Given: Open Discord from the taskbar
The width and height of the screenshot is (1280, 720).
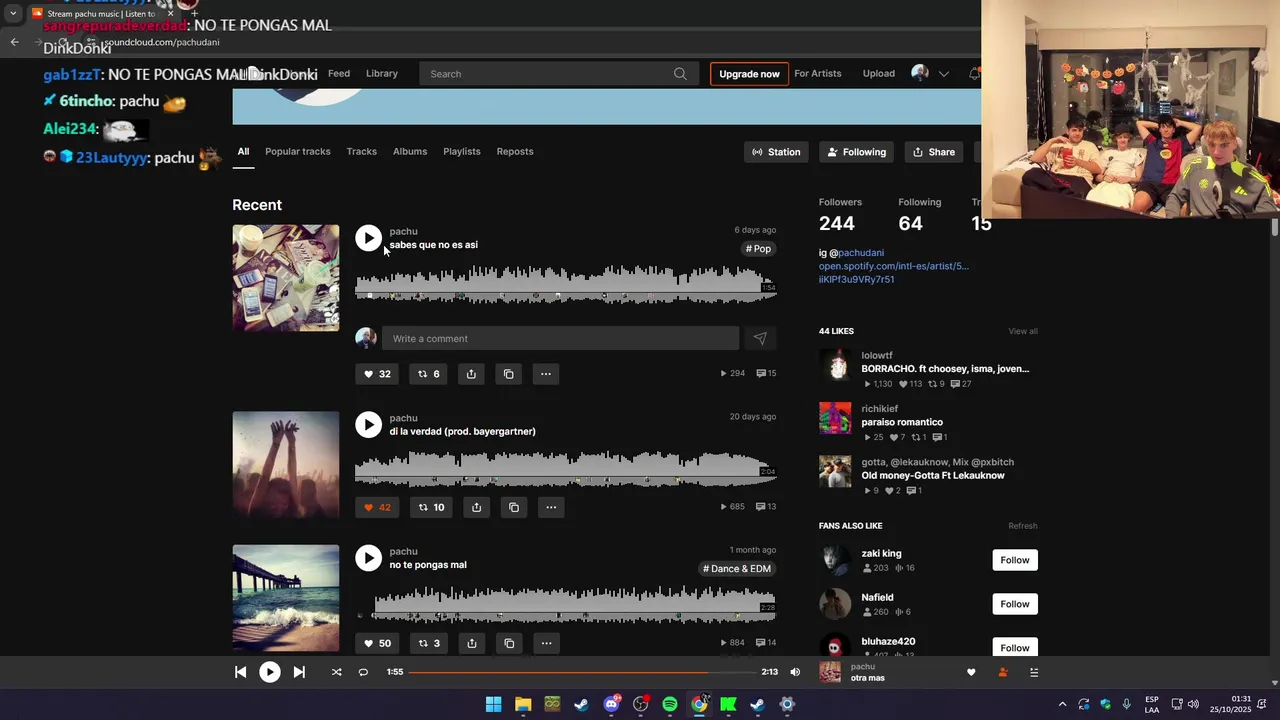Looking at the screenshot, I should coord(611,704).
